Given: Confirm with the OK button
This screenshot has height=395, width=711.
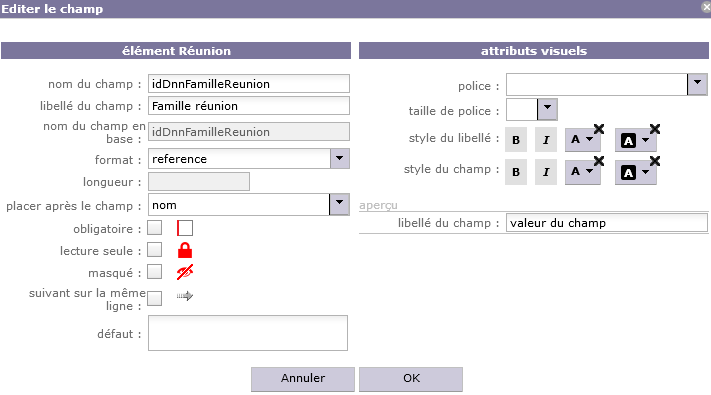Looking at the screenshot, I should point(411,379).
